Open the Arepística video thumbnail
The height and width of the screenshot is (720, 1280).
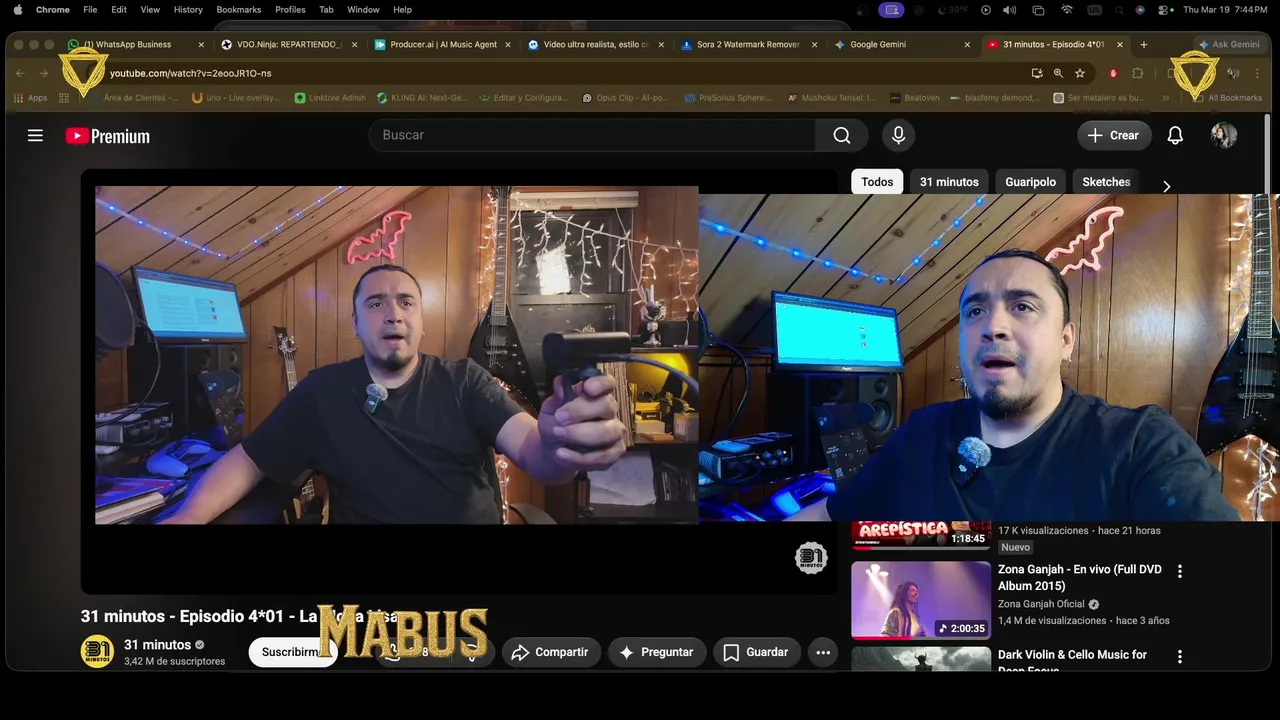[921, 535]
